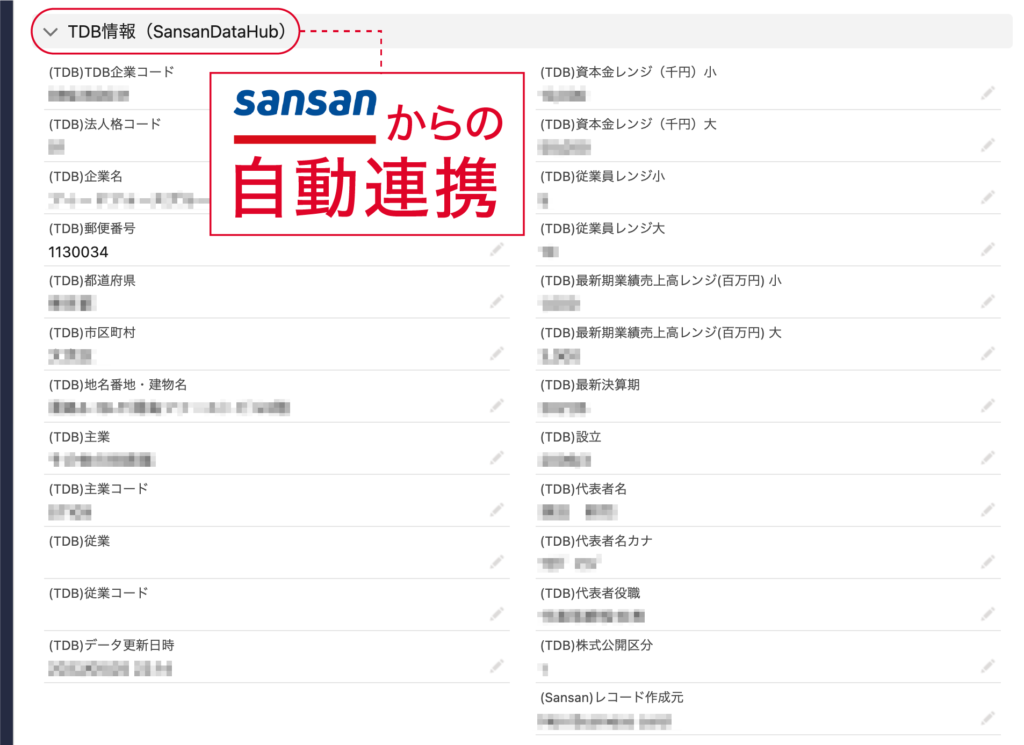Click the (TDB)市区町村 label text

coord(92,333)
